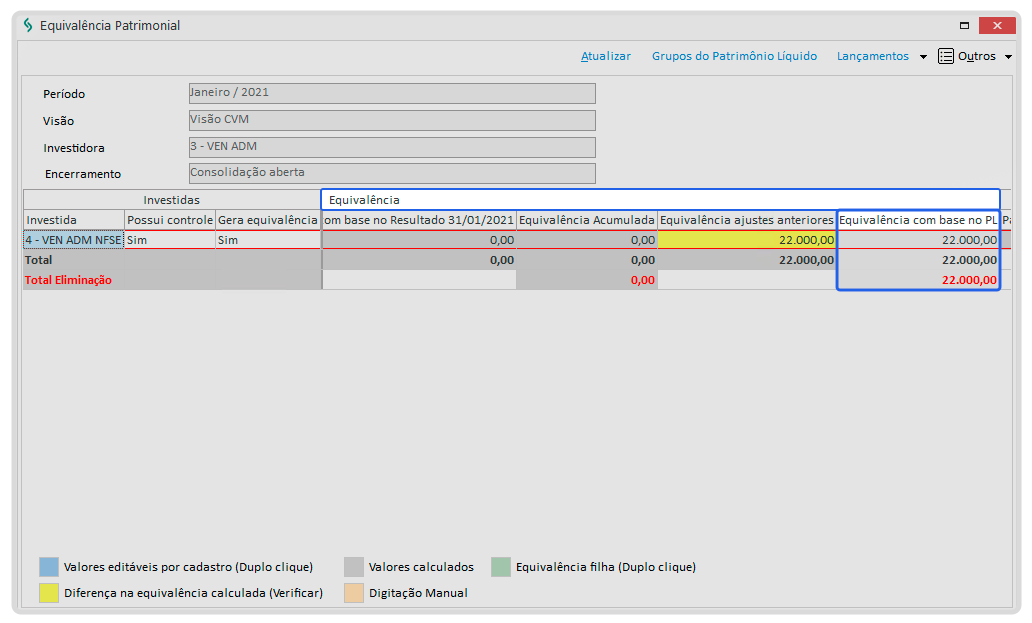Screen dimensions: 1032x623
Task: Click the yellow Diferença na equivalência swatch
Action: point(49,593)
